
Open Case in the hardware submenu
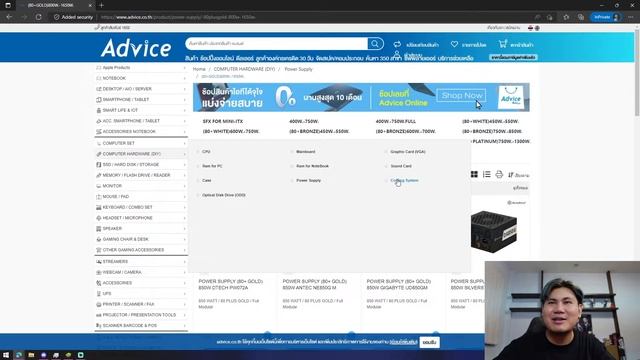207,180
